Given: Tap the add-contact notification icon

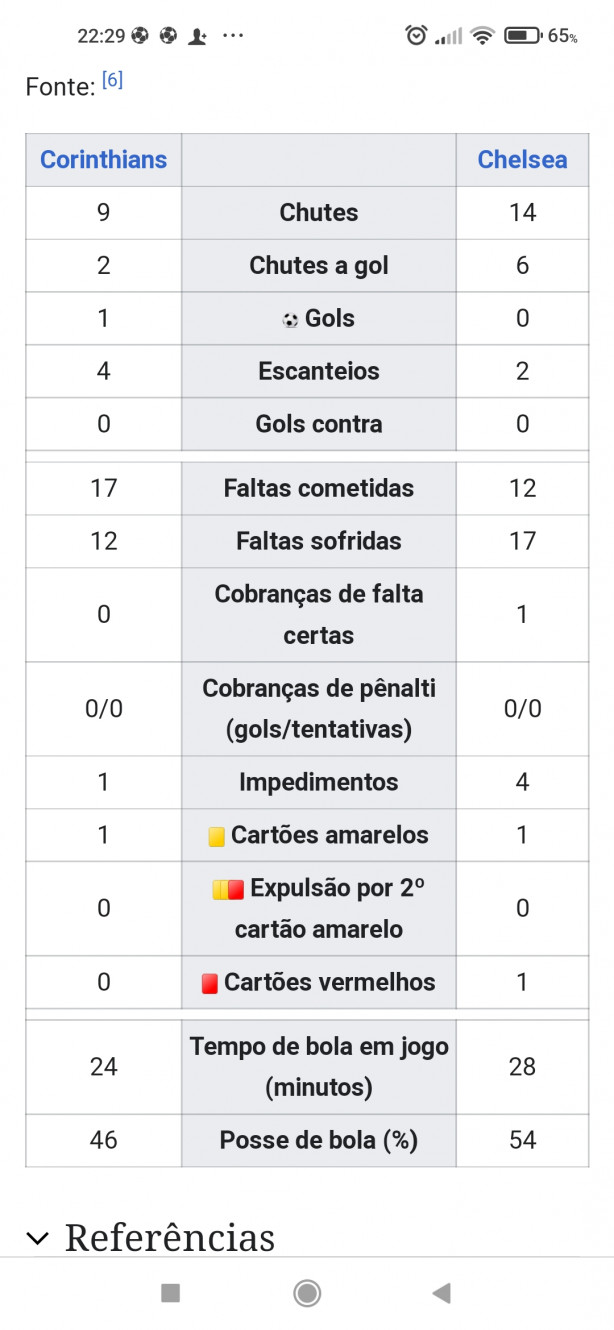Looking at the screenshot, I should 198,36.
